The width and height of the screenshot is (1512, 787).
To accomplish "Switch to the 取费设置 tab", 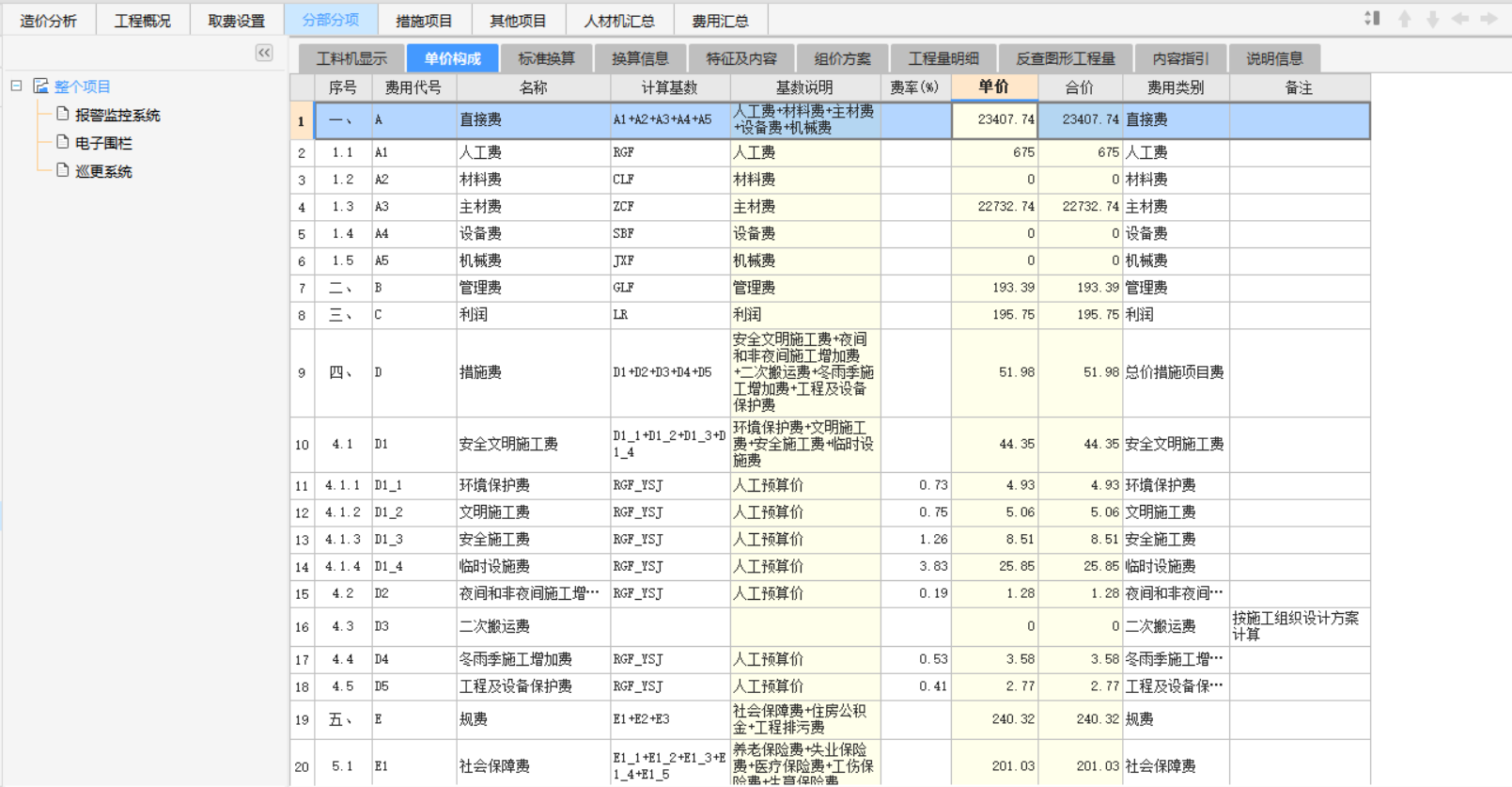I will coord(237,21).
